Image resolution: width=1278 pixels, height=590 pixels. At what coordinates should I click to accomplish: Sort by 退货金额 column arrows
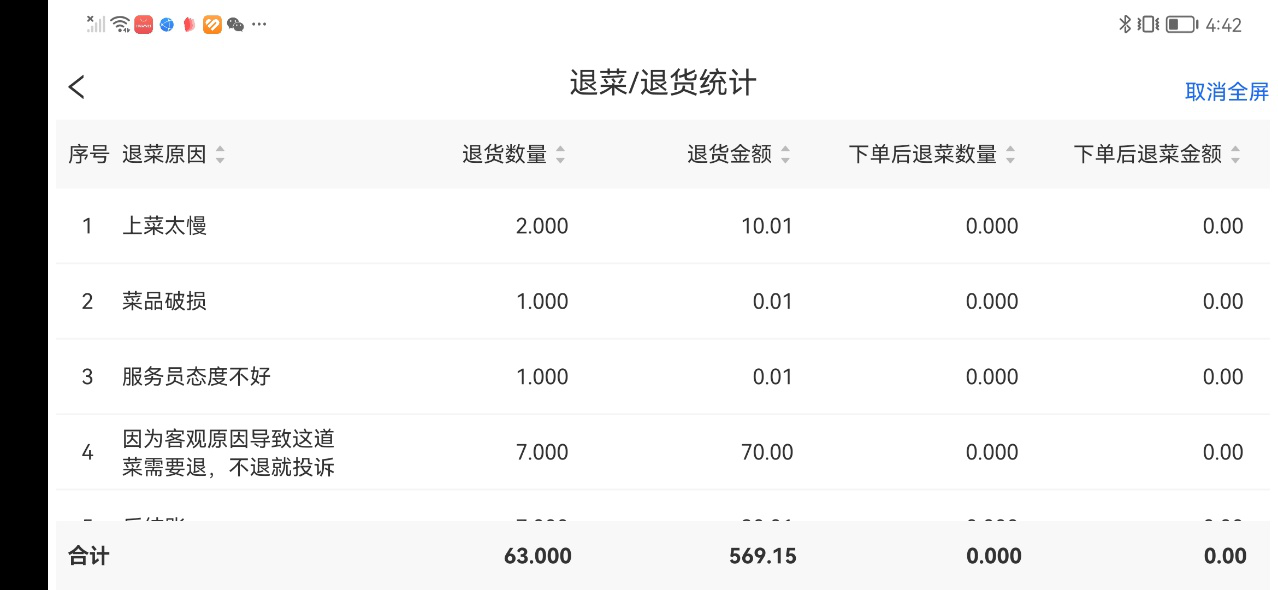coord(785,155)
